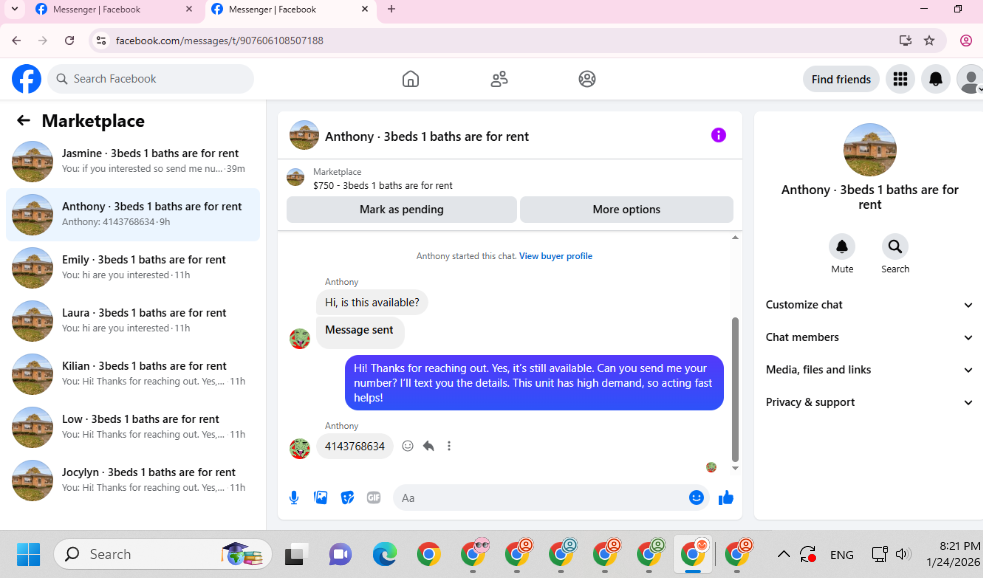The height and width of the screenshot is (578, 983).
Task: Focus the Aa message input field
Action: [540, 498]
